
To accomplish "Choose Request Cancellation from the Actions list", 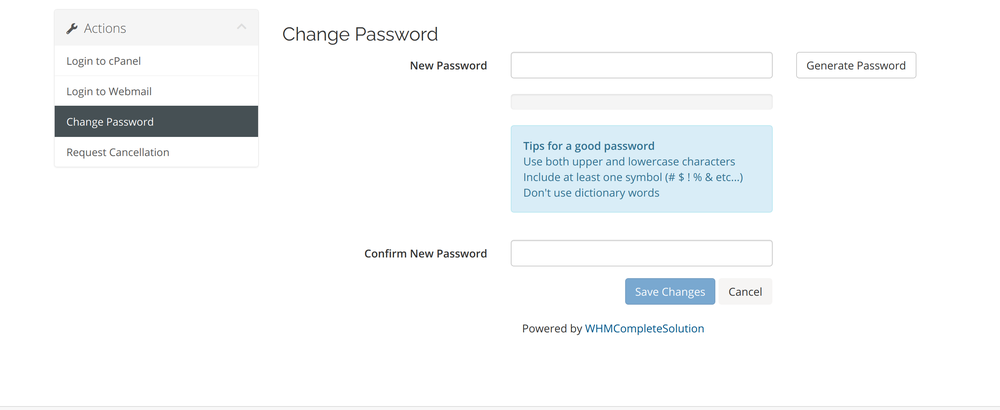I will click(x=156, y=152).
